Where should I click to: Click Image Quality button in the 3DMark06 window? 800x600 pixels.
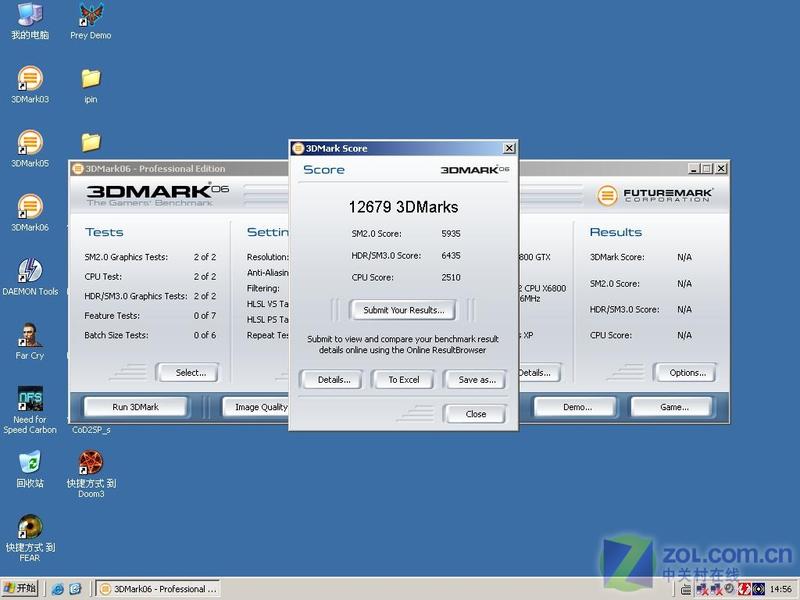(256, 407)
